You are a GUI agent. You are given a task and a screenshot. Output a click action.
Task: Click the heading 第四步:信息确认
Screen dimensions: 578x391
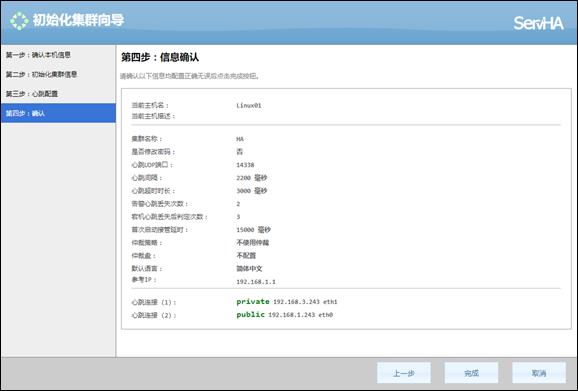pyautogui.click(x=160, y=57)
